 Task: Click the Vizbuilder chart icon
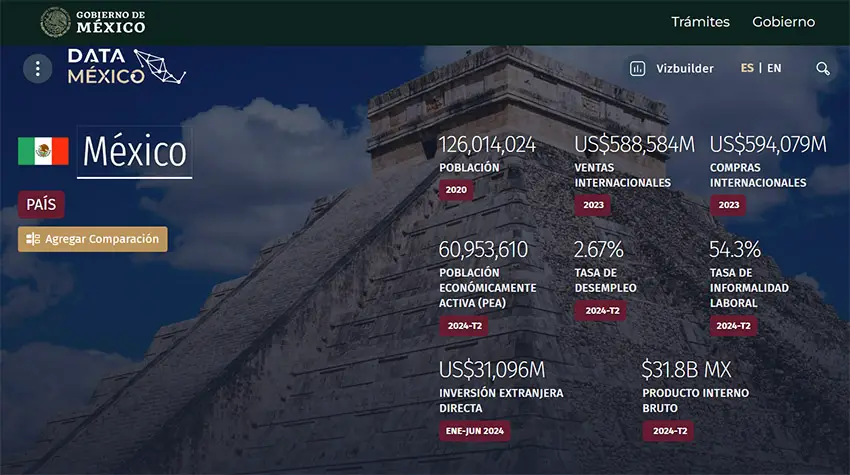coord(638,68)
